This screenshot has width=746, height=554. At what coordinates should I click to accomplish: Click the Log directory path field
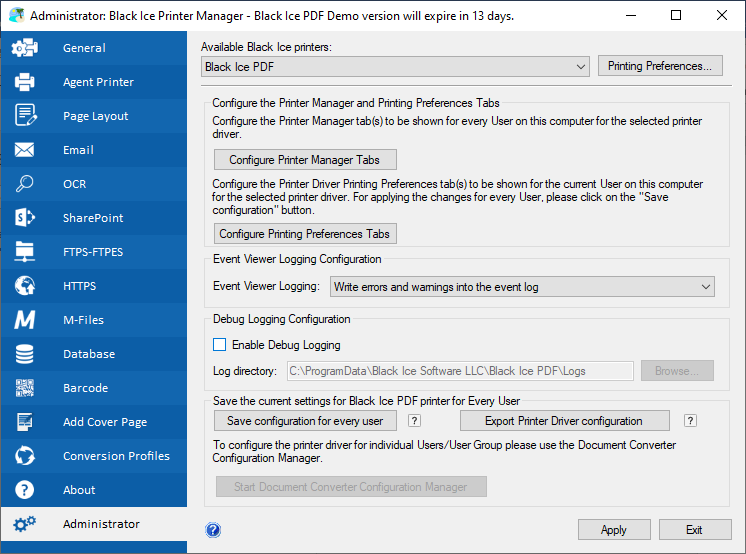460,371
